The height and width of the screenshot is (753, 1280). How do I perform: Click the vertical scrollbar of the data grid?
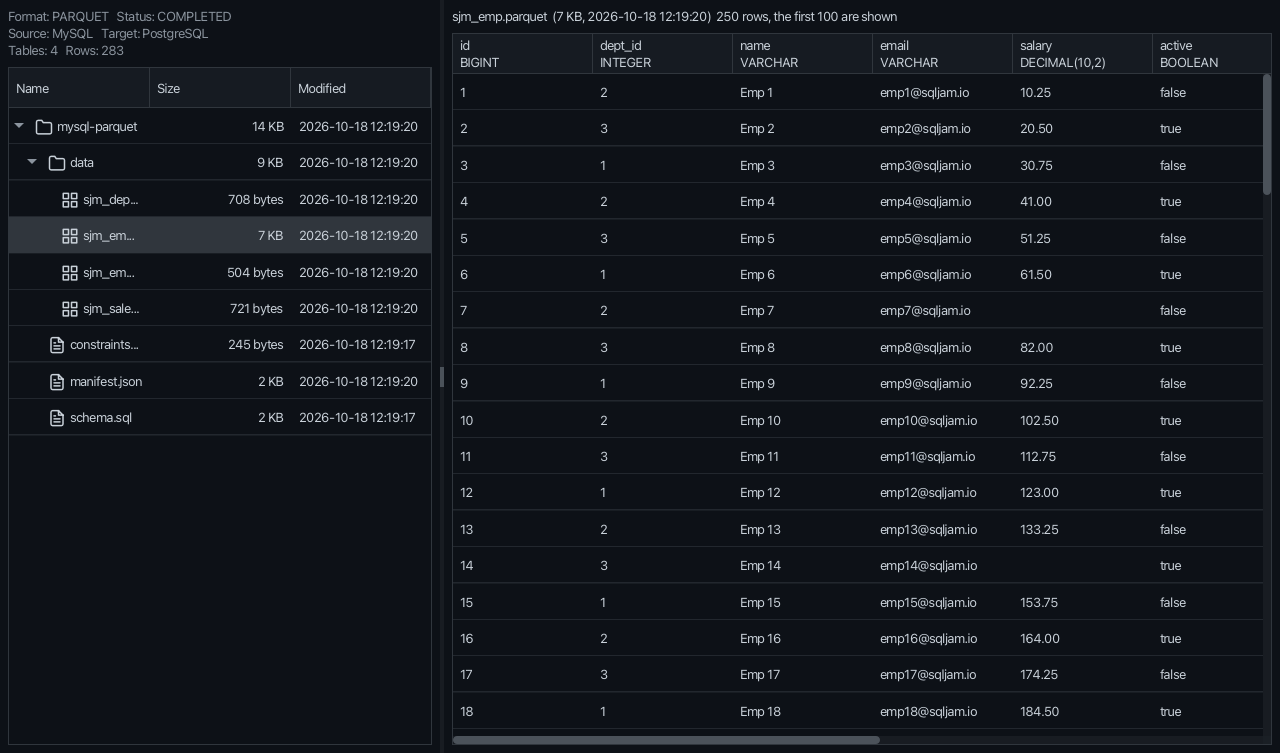[x=1267, y=135]
